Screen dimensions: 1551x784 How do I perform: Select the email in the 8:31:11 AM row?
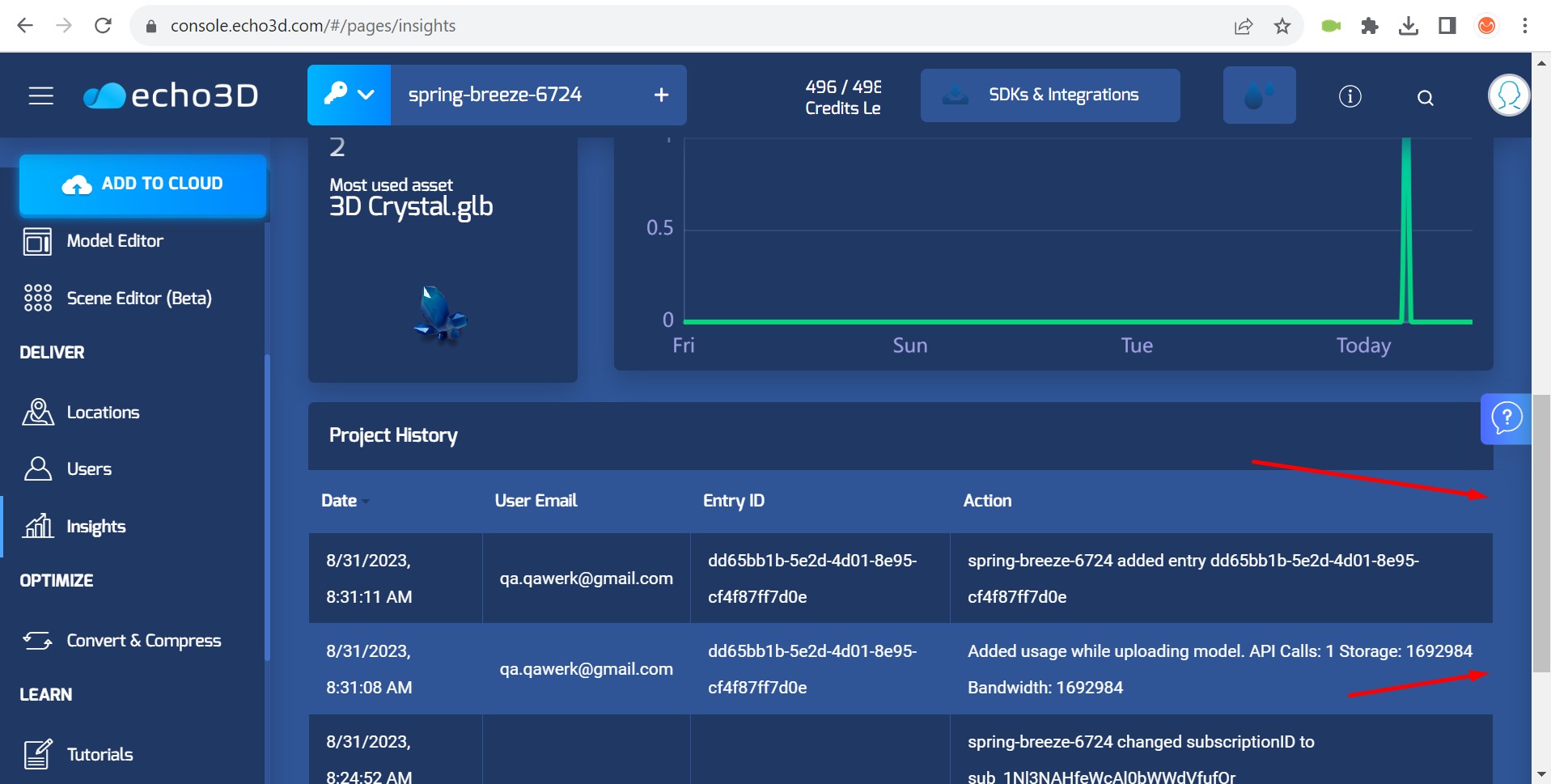tap(586, 578)
